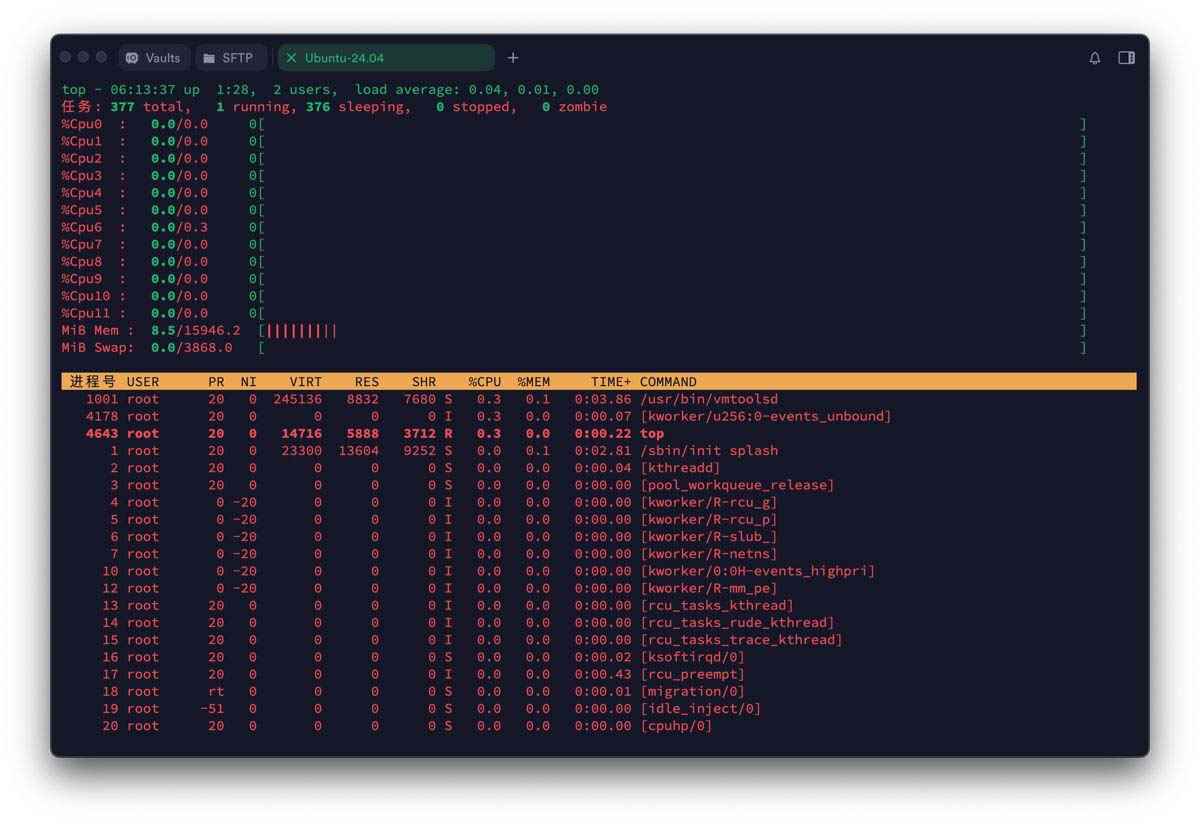Click the rt priority value for migration/0

[x=216, y=691]
